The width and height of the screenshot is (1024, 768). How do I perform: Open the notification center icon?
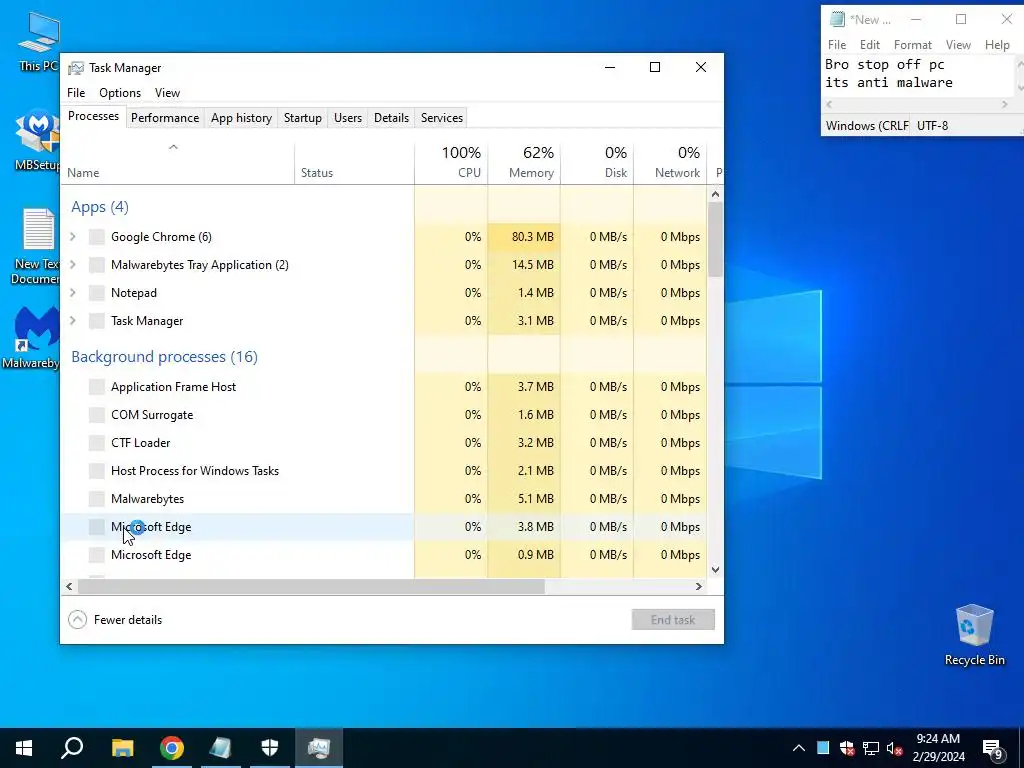pyautogui.click(x=993, y=748)
